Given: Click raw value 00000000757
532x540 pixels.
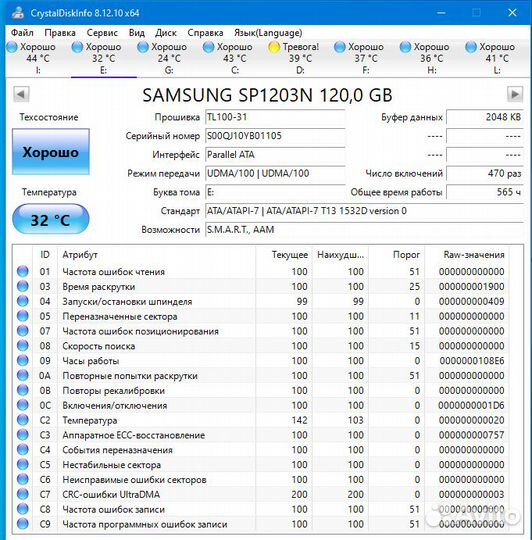Looking at the screenshot, I should coord(471,435).
